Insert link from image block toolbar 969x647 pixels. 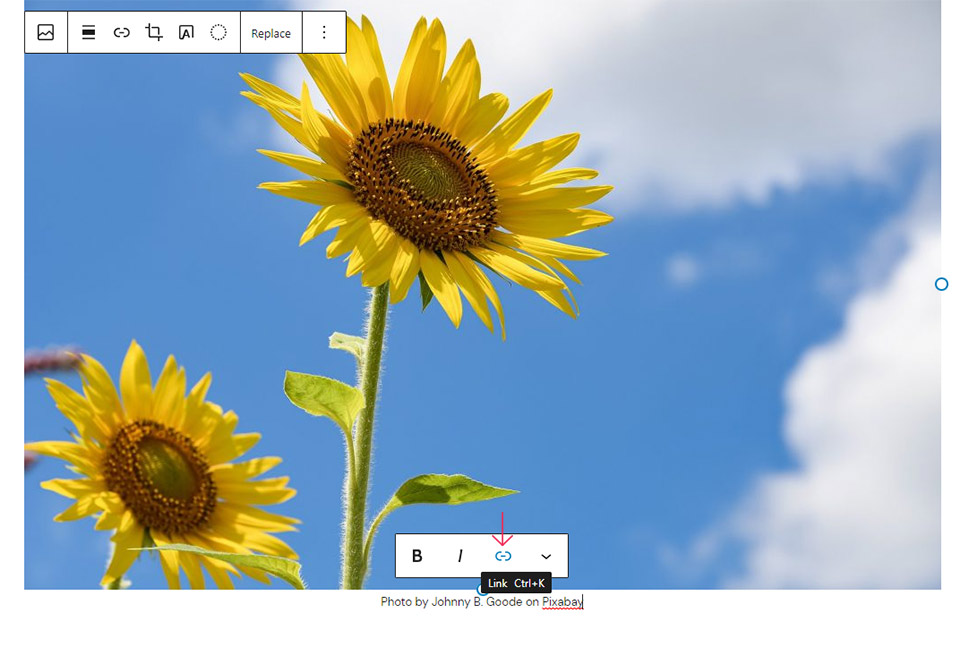click(121, 32)
